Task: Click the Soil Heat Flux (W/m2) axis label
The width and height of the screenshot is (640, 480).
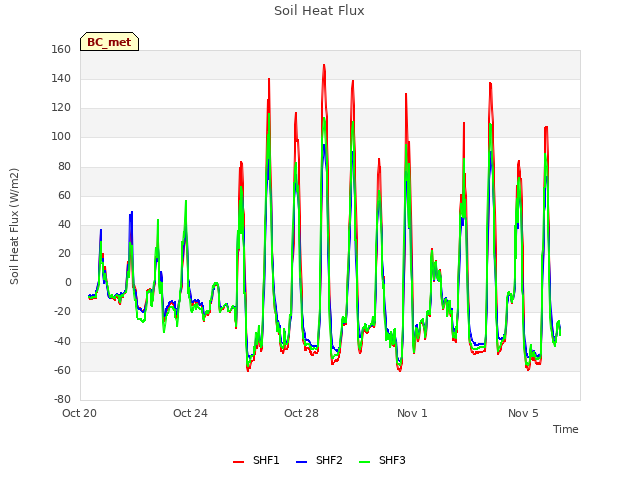Action: point(14,226)
